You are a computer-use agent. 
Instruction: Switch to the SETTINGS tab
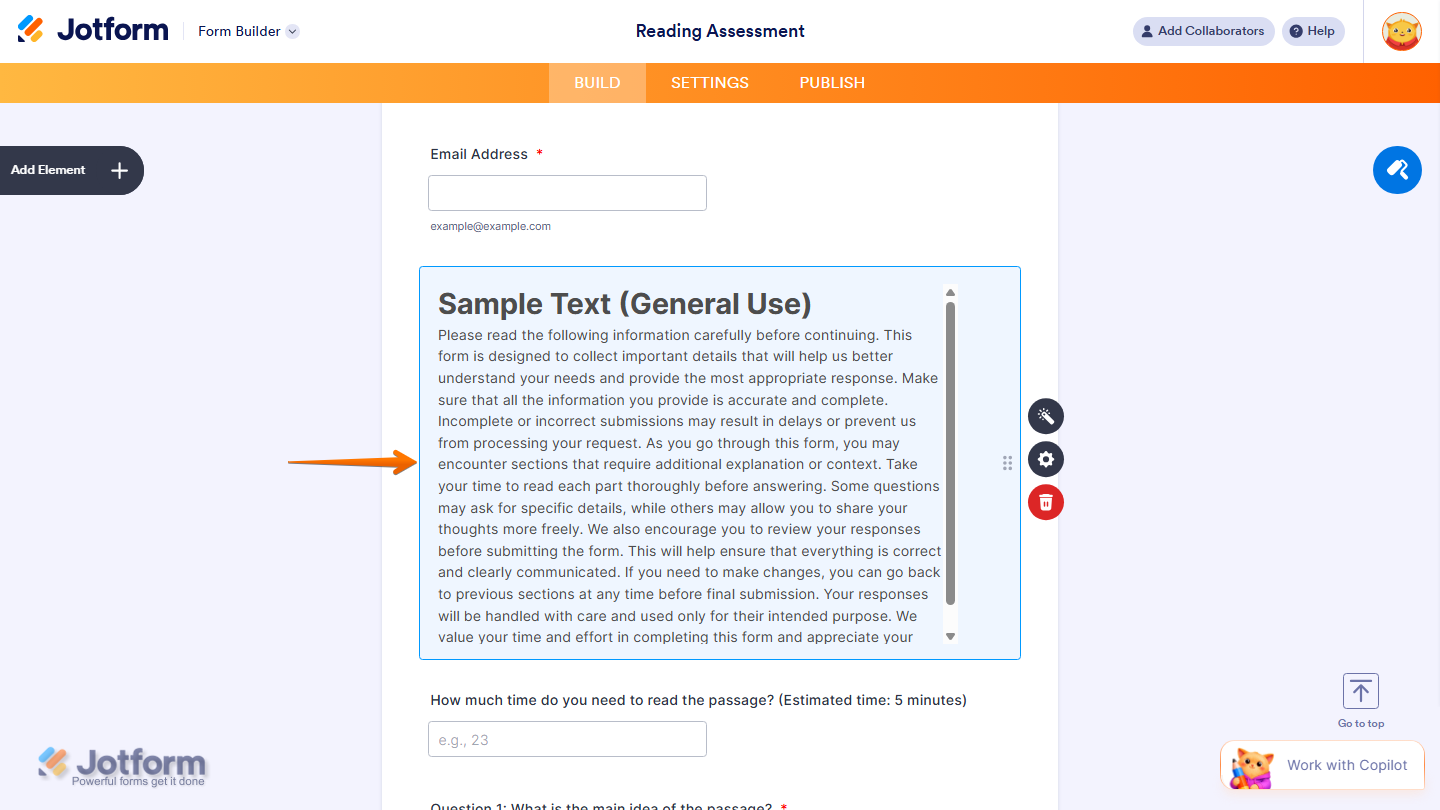point(709,83)
